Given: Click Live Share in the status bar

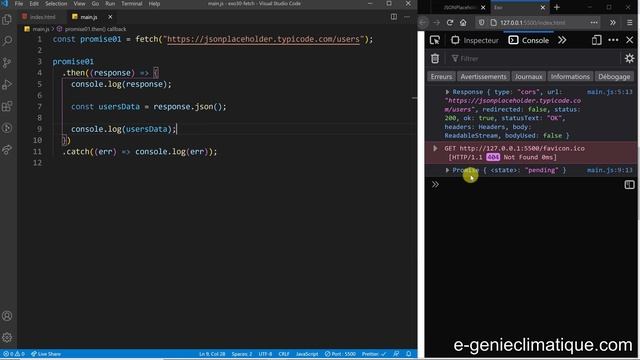Looking at the screenshot, I should pos(46,354).
